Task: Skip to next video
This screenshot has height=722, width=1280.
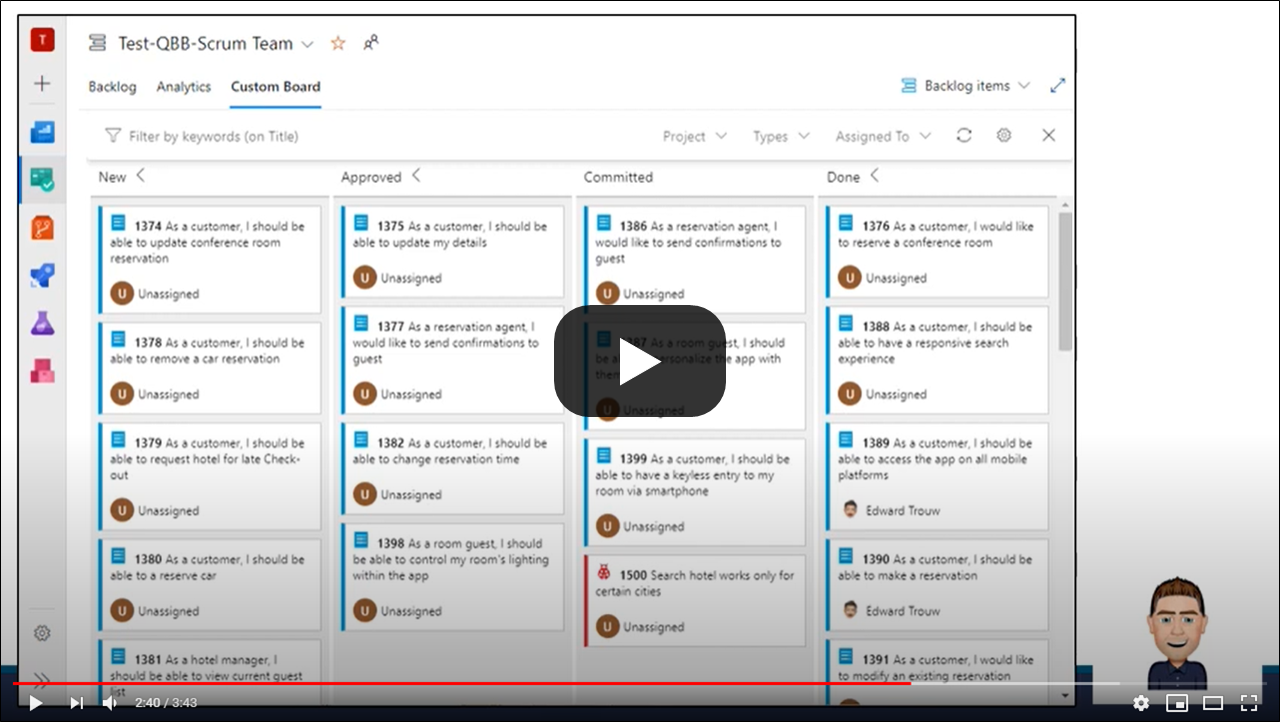Action: 76,703
